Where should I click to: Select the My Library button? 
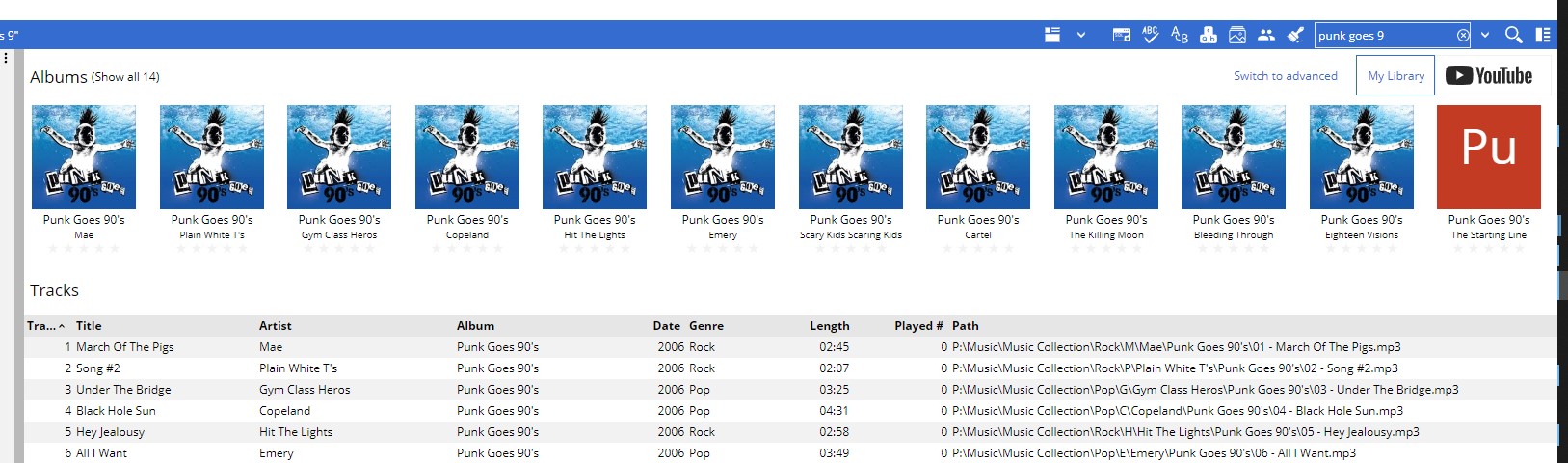tap(1395, 75)
